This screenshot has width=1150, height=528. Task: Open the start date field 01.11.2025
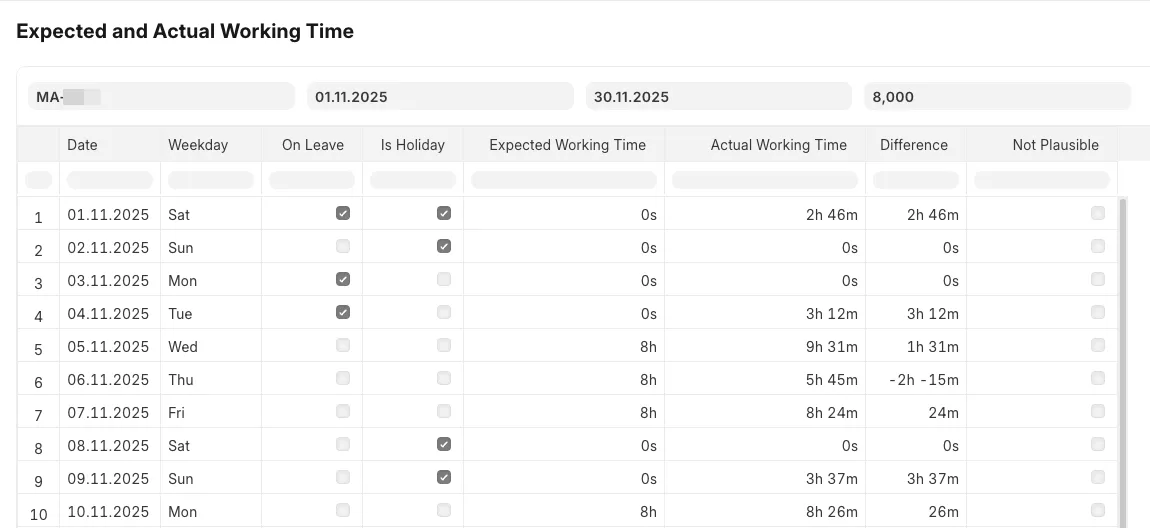point(440,97)
